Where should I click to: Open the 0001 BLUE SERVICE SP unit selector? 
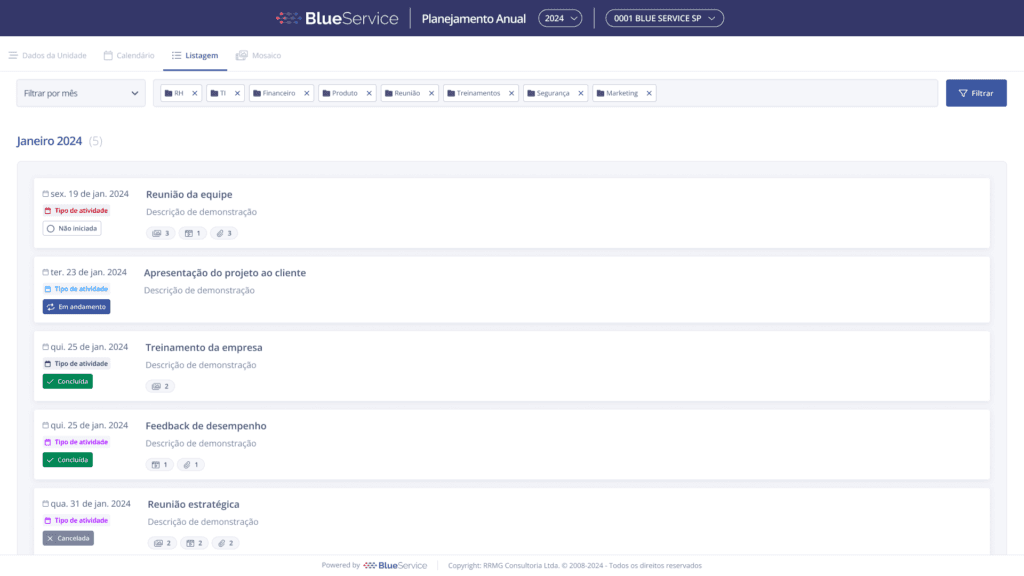(x=664, y=18)
